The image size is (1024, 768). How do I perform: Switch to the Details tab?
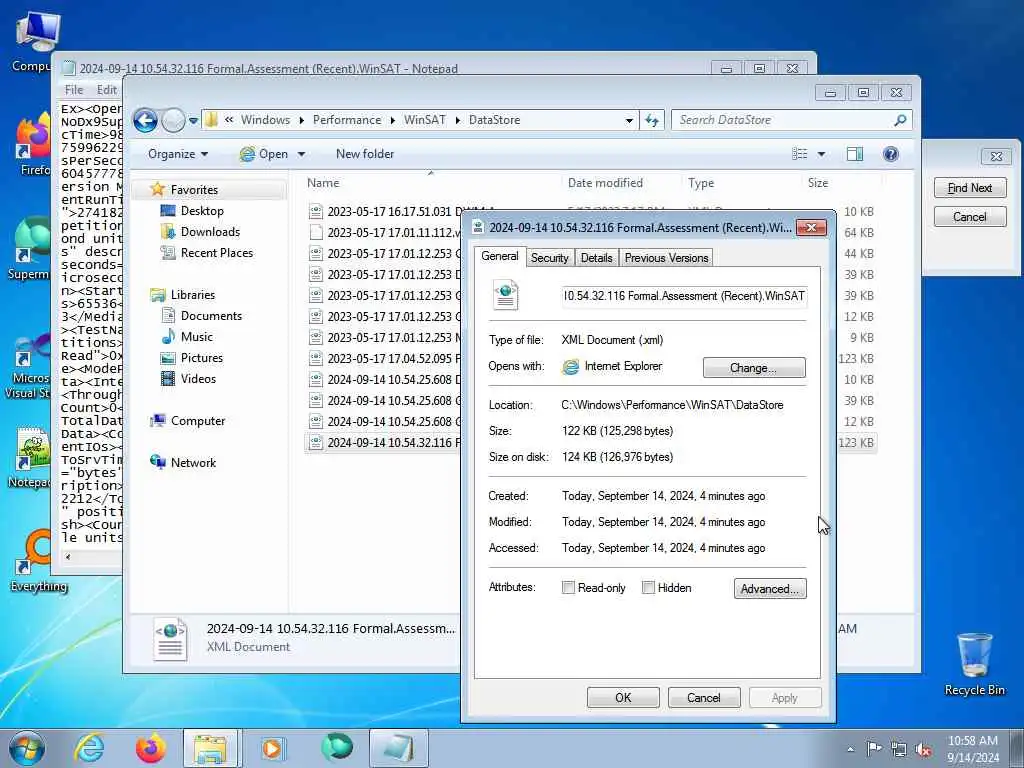[x=596, y=258]
